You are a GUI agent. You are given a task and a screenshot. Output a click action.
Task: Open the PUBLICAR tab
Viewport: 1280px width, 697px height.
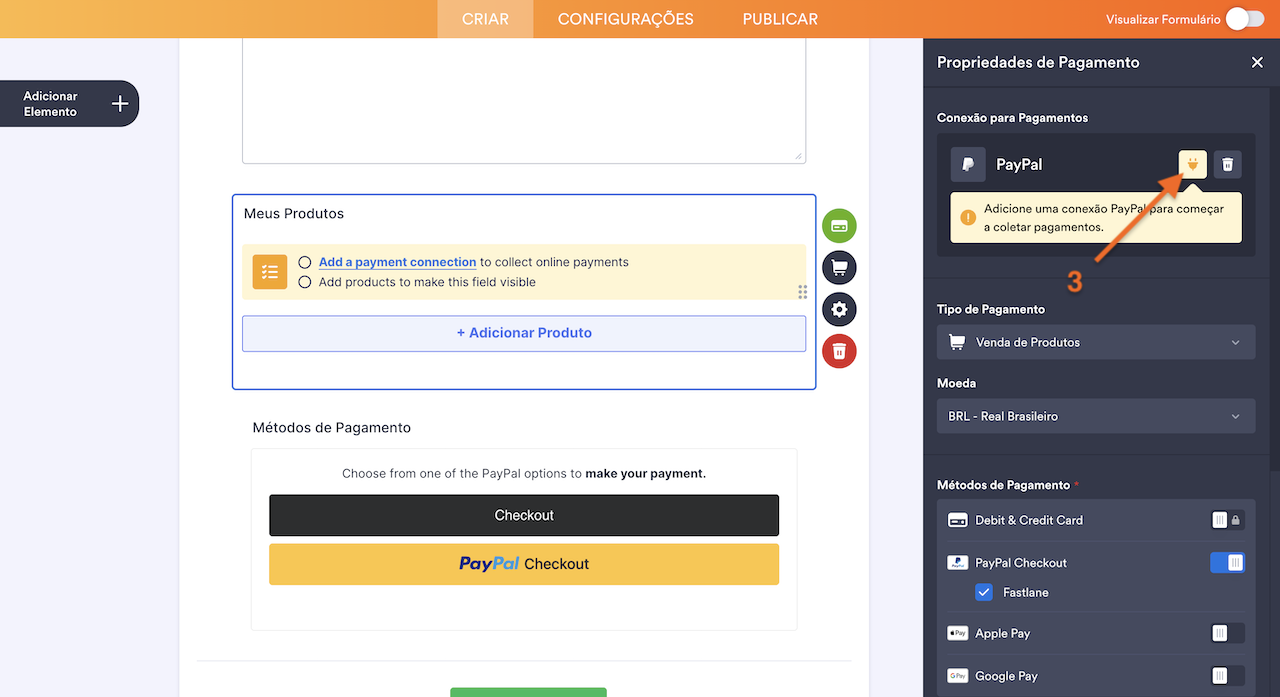[779, 18]
